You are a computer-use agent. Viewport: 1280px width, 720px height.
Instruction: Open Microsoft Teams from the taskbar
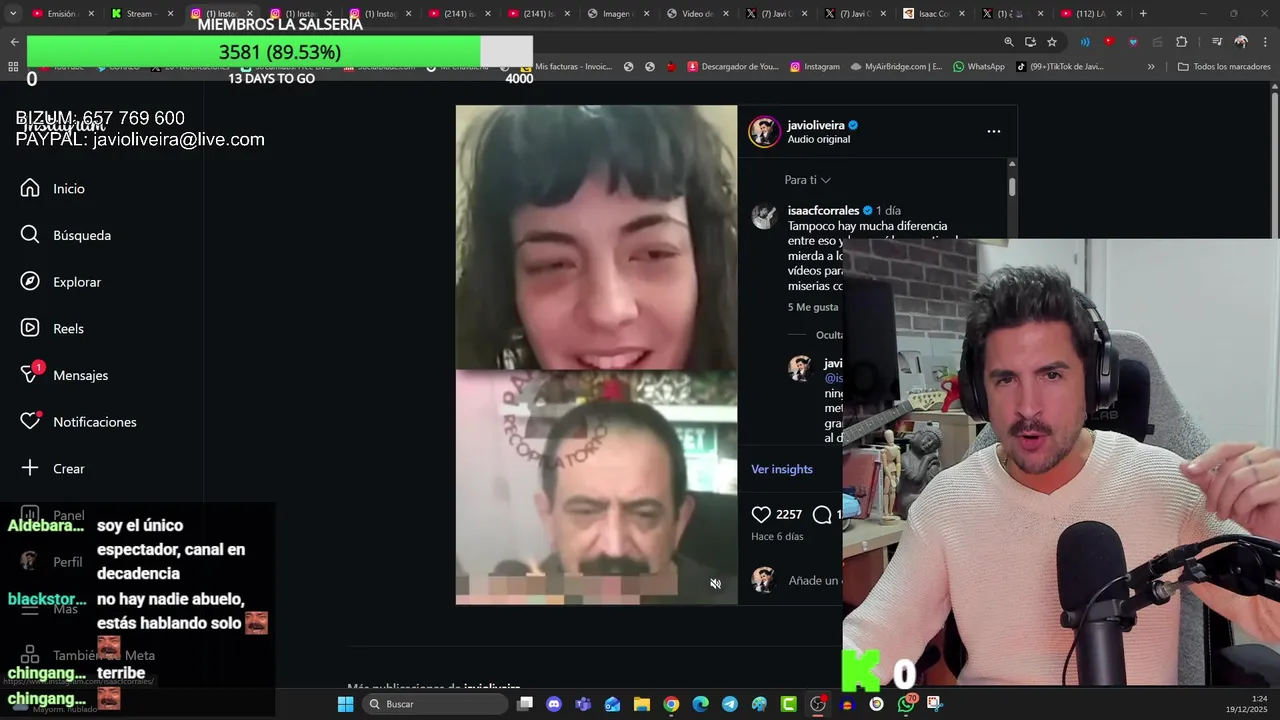583,704
